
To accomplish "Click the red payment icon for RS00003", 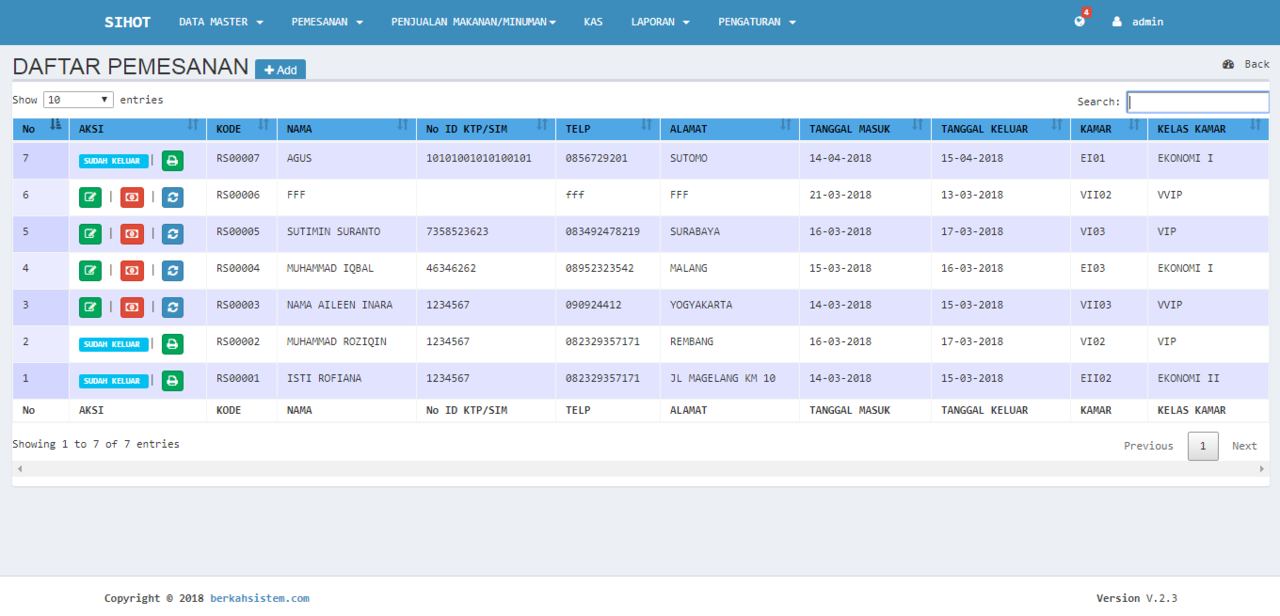I will pos(132,307).
